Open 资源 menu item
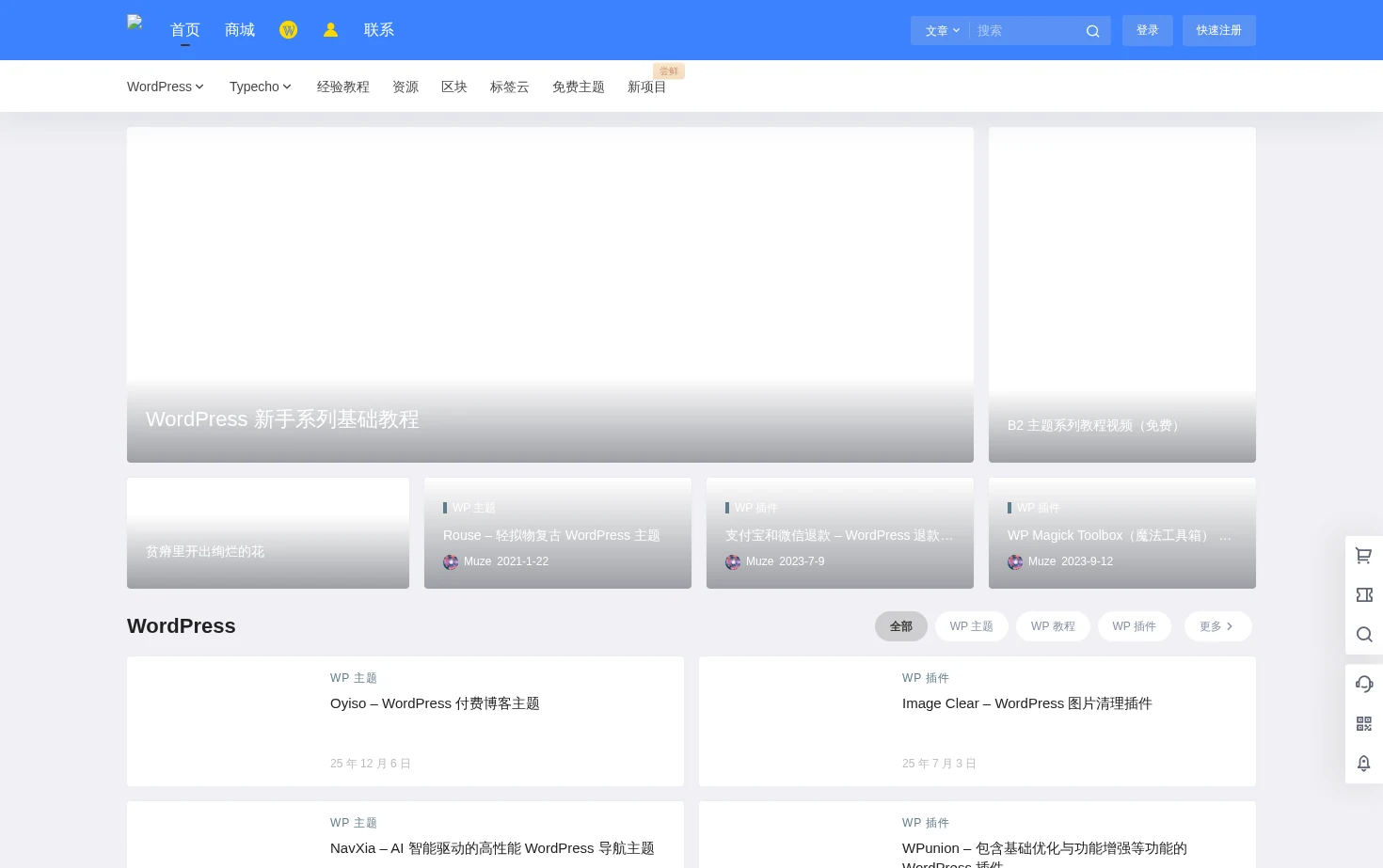Viewport: 1383px width, 868px height. tap(405, 87)
